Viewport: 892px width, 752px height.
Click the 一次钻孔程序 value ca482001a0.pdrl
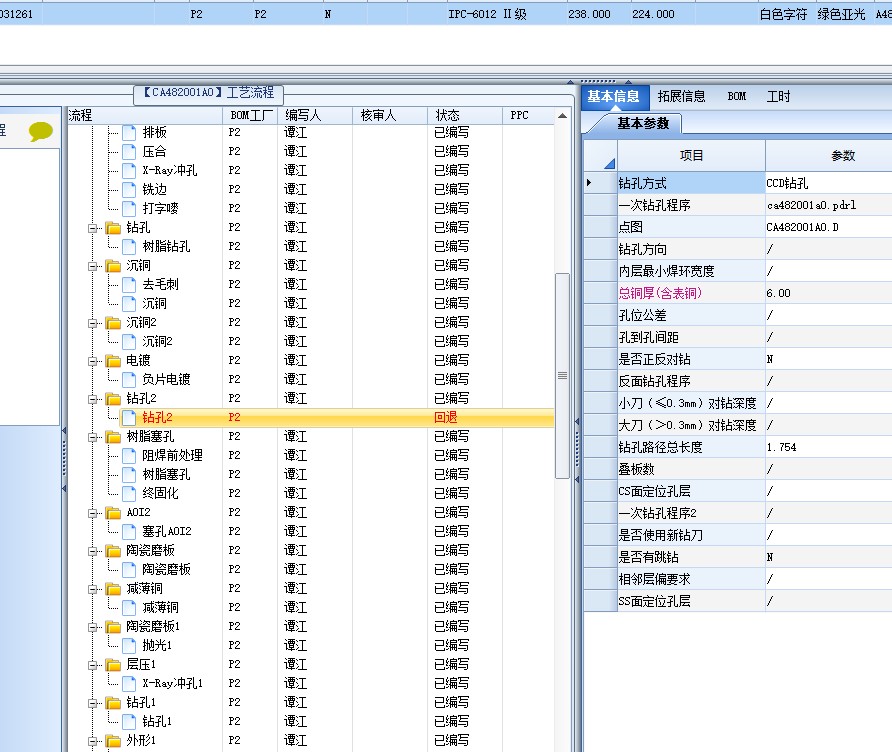[x=828, y=205]
